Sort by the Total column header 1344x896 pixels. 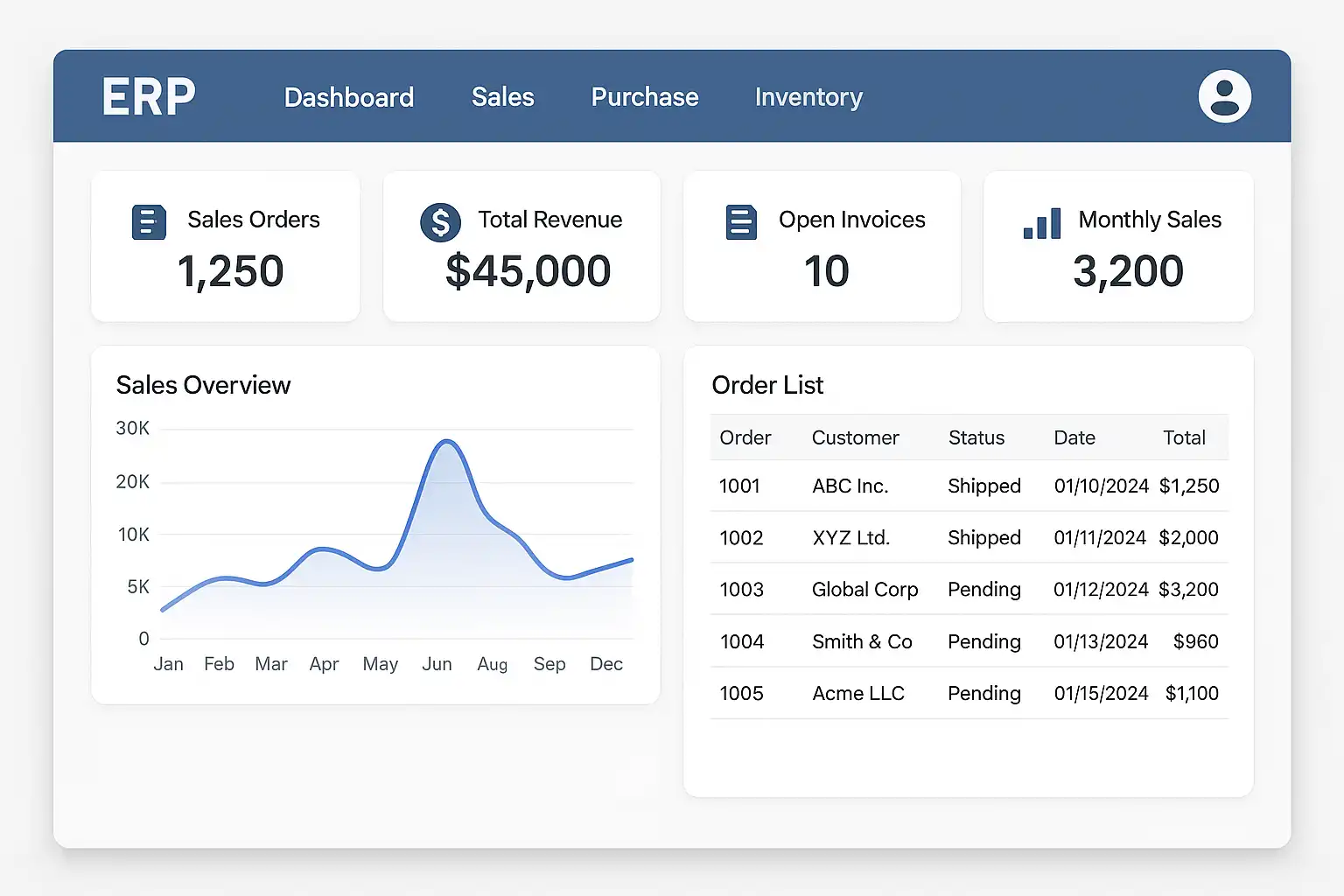[x=1184, y=437]
